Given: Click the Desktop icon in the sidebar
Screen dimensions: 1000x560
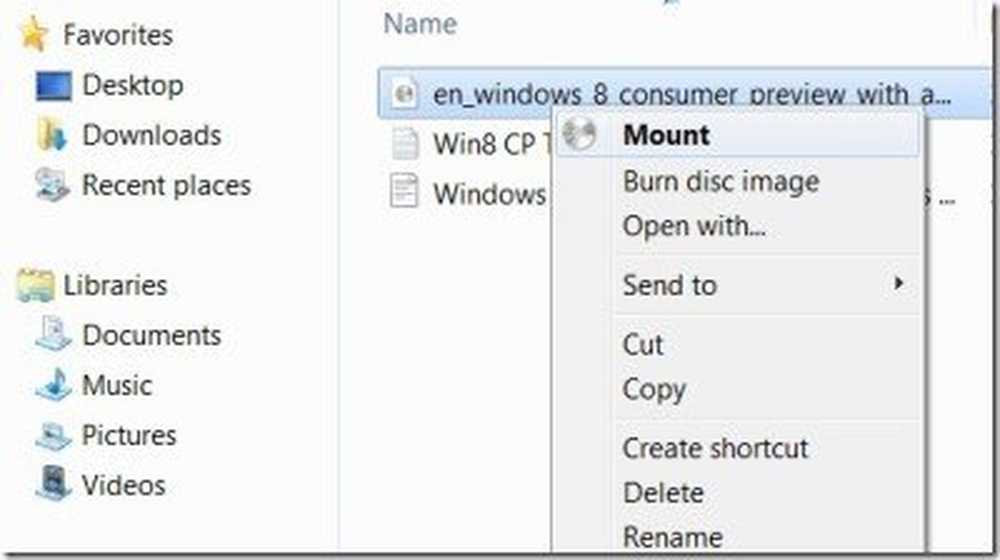Looking at the screenshot, I should pyautogui.click(x=53, y=86).
